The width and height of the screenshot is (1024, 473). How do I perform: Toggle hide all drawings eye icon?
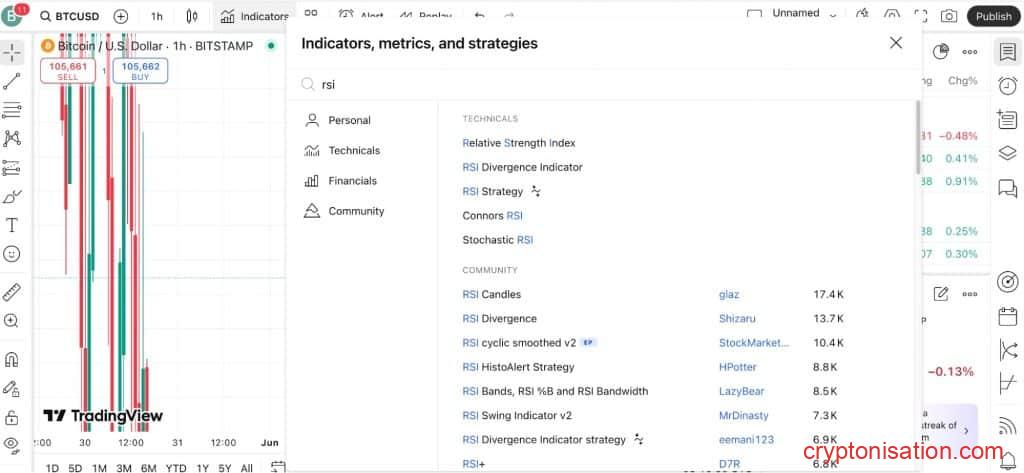12,444
